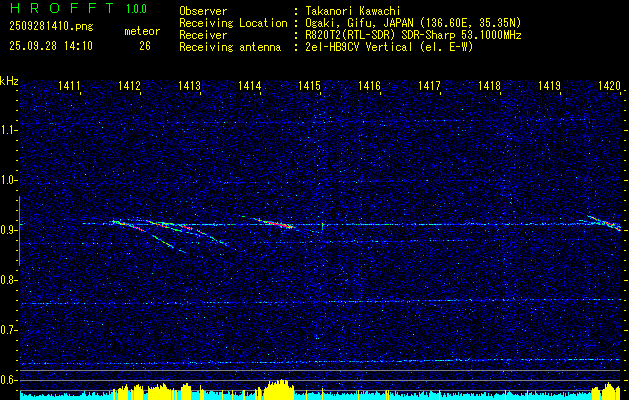Viewport: 629px width, 400px height.
Task: Click the yellow signal level peak below 1414
Action: coord(277,389)
